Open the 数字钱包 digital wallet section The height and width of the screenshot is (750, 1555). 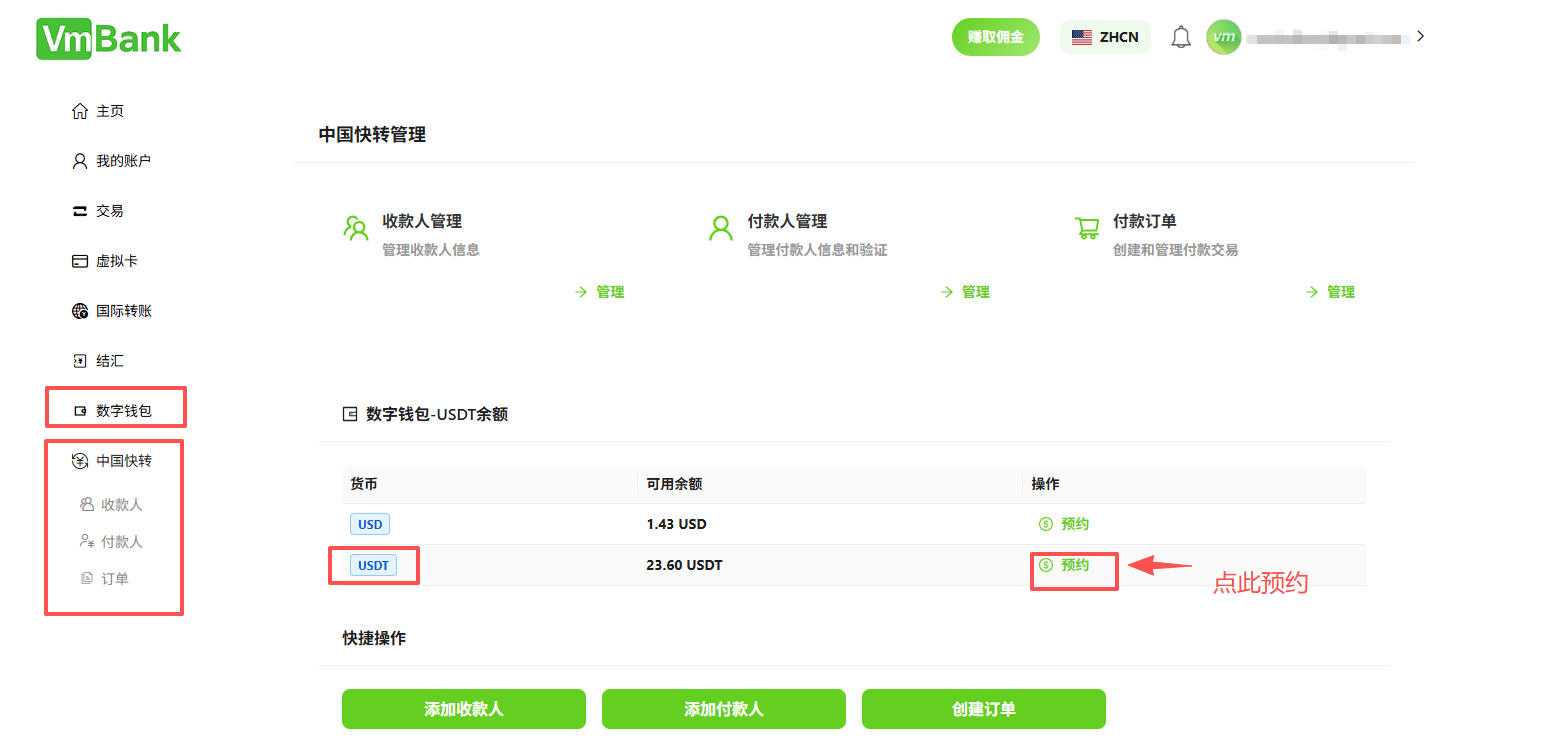tap(116, 407)
